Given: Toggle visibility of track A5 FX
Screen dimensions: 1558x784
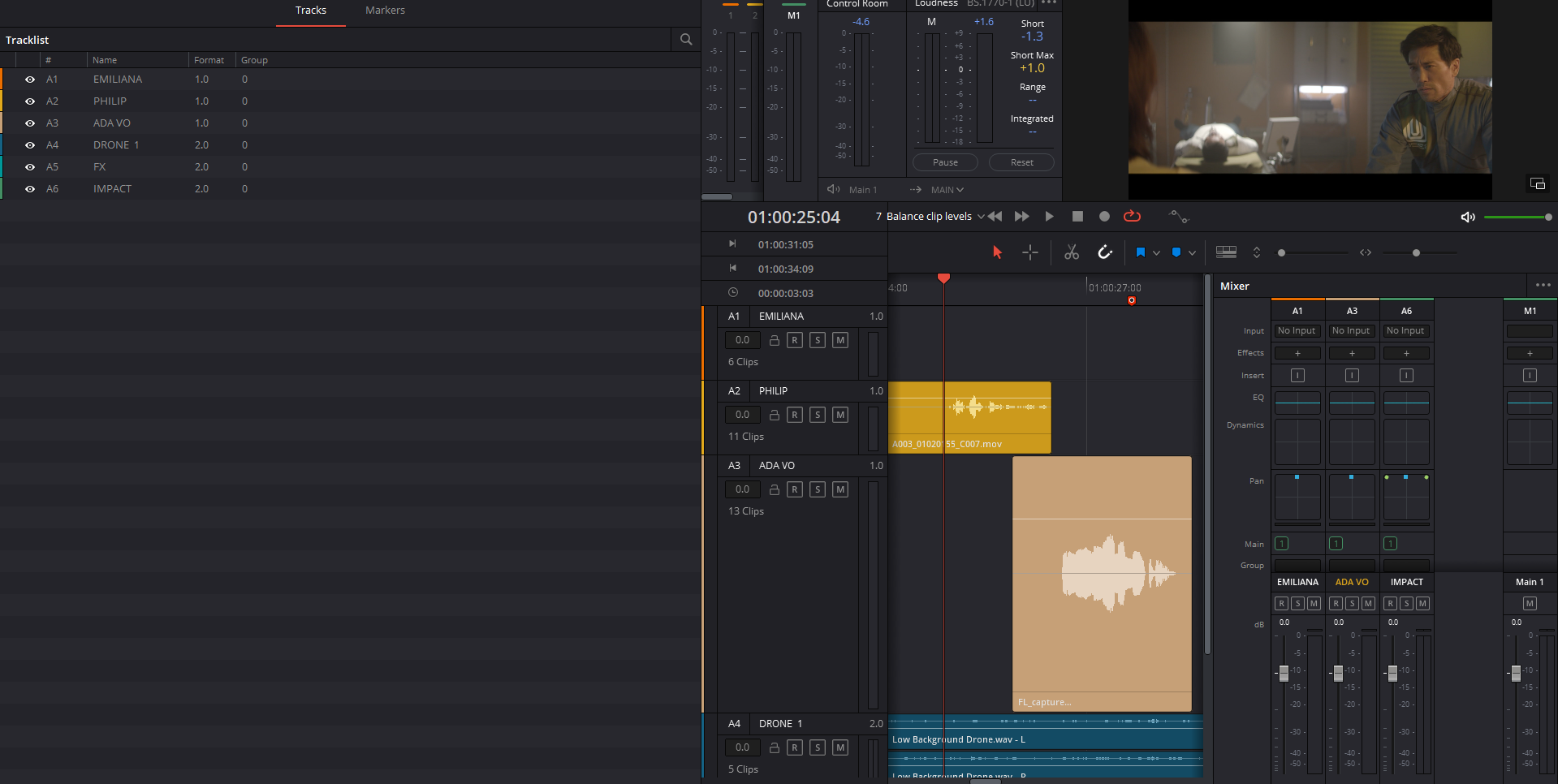Looking at the screenshot, I should (x=30, y=167).
